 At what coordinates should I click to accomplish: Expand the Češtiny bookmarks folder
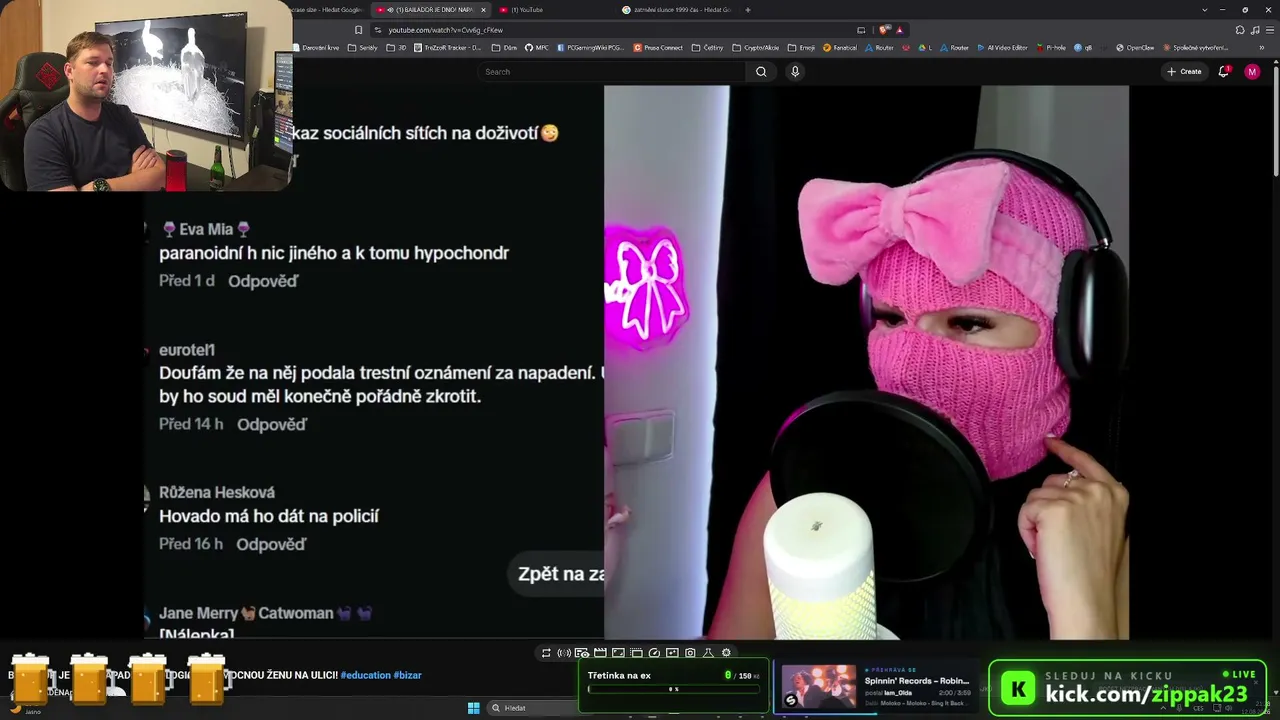click(707, 48)
